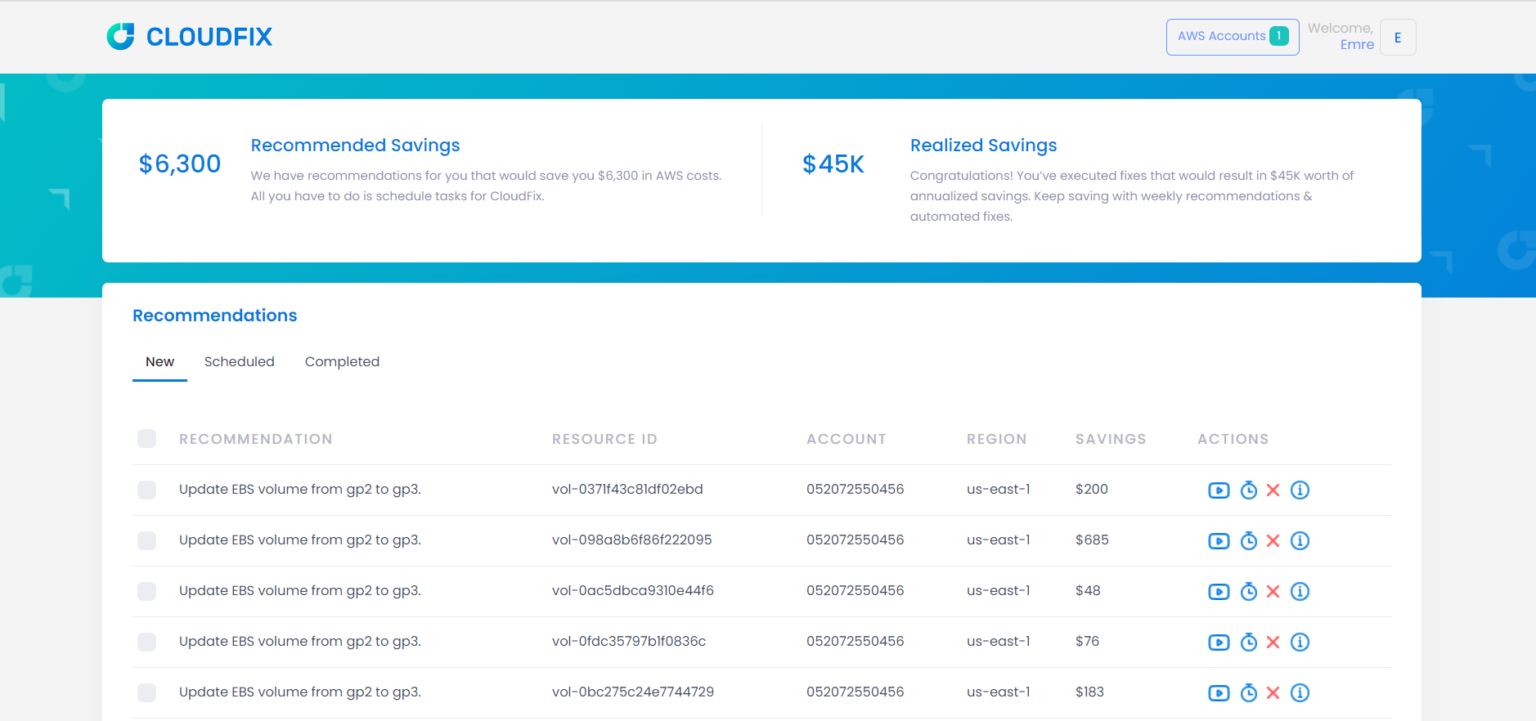Select the checkbox for the $76 savings row
Screen dimensions: 1536x721
(147, 642)
